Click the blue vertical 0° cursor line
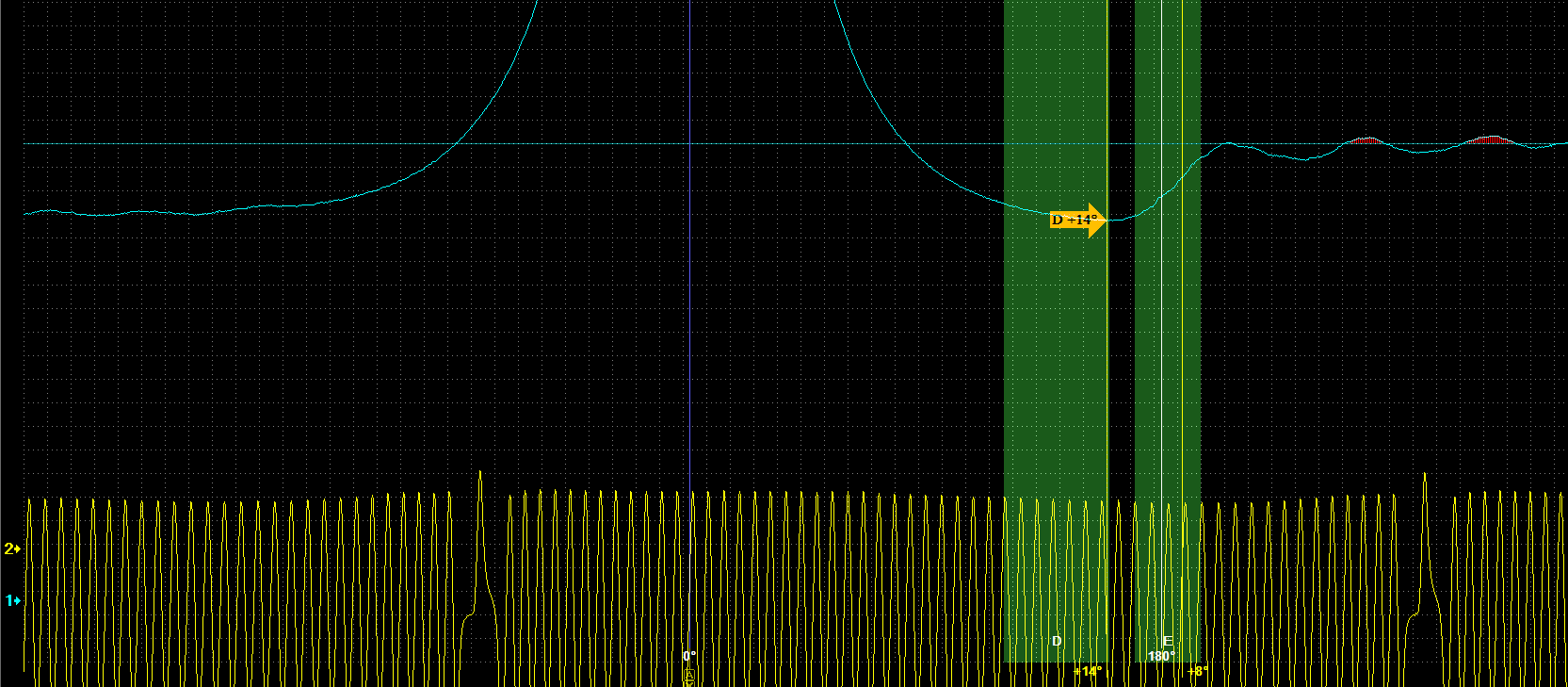This screenshot has height=687, width=1568. pyautogui.click(x=689, y=330)
